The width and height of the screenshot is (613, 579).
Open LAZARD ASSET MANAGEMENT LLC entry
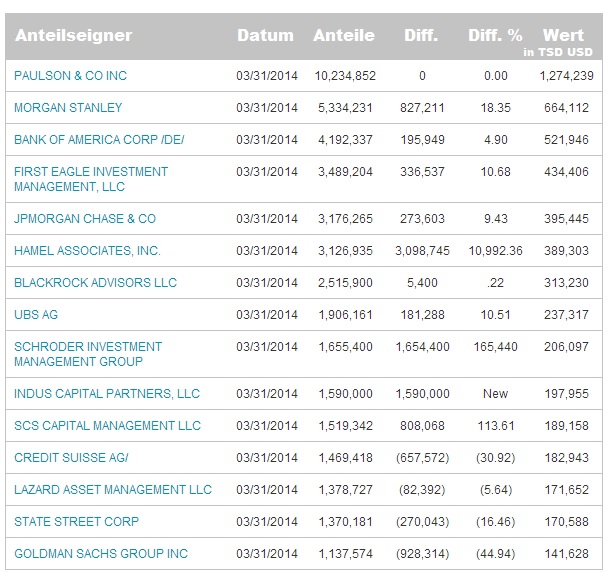(113, 490)
